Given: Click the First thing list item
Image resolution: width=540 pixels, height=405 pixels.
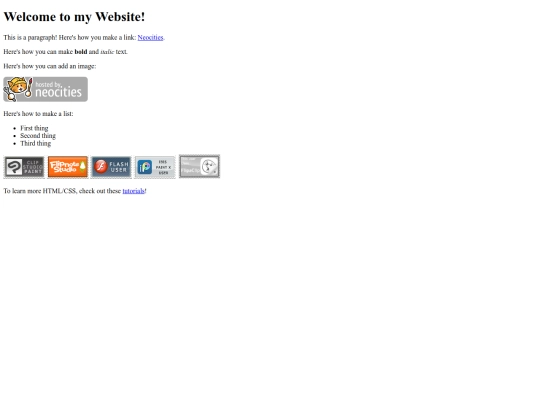Looking at the screenshot, I should (x=34, y=128).
